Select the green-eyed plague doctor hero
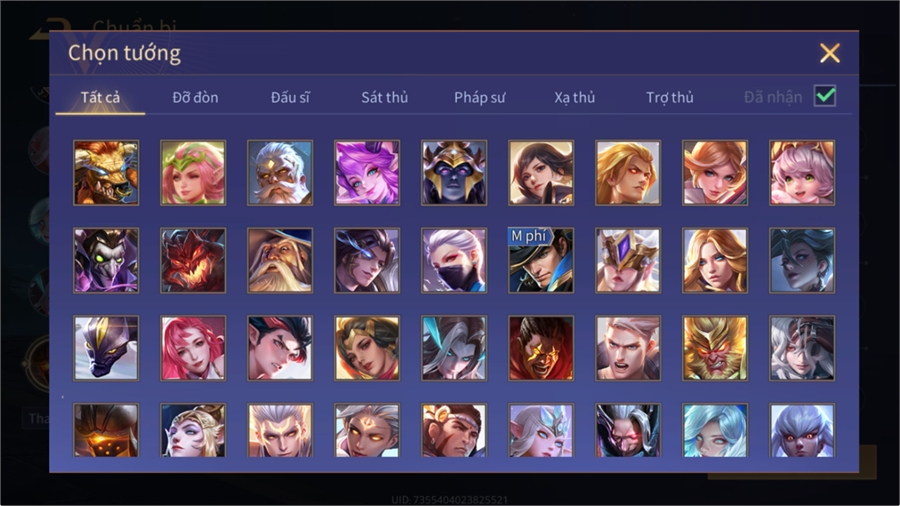Screen dimensions: 900x506 [x=106, y=260]
